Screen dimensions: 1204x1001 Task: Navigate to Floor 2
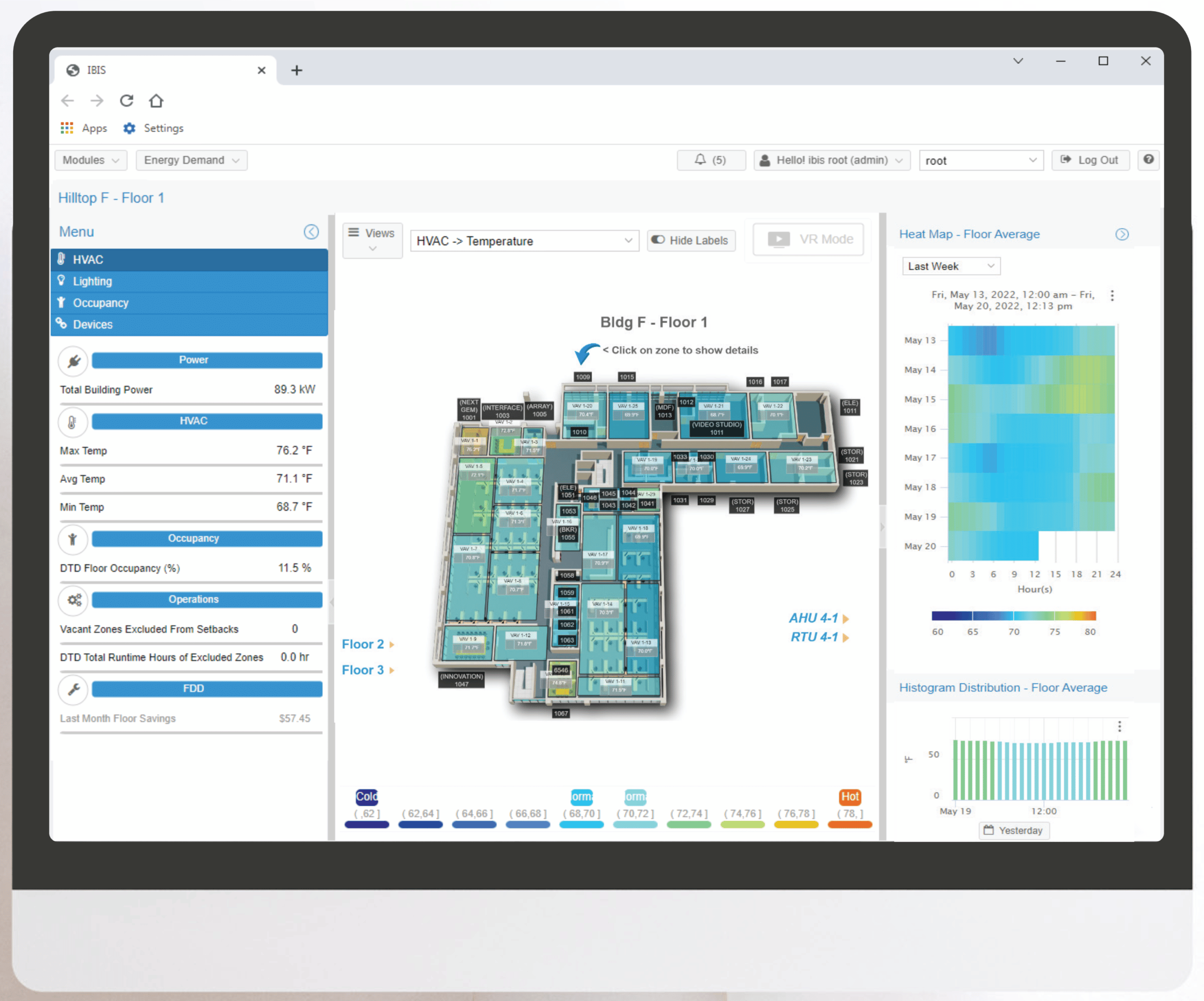click(x=364, y=644)
